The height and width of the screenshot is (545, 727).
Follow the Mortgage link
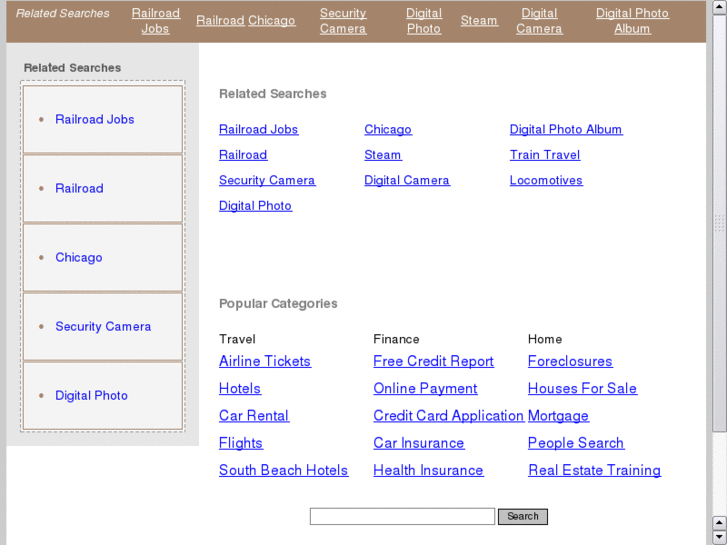point(558,416)
